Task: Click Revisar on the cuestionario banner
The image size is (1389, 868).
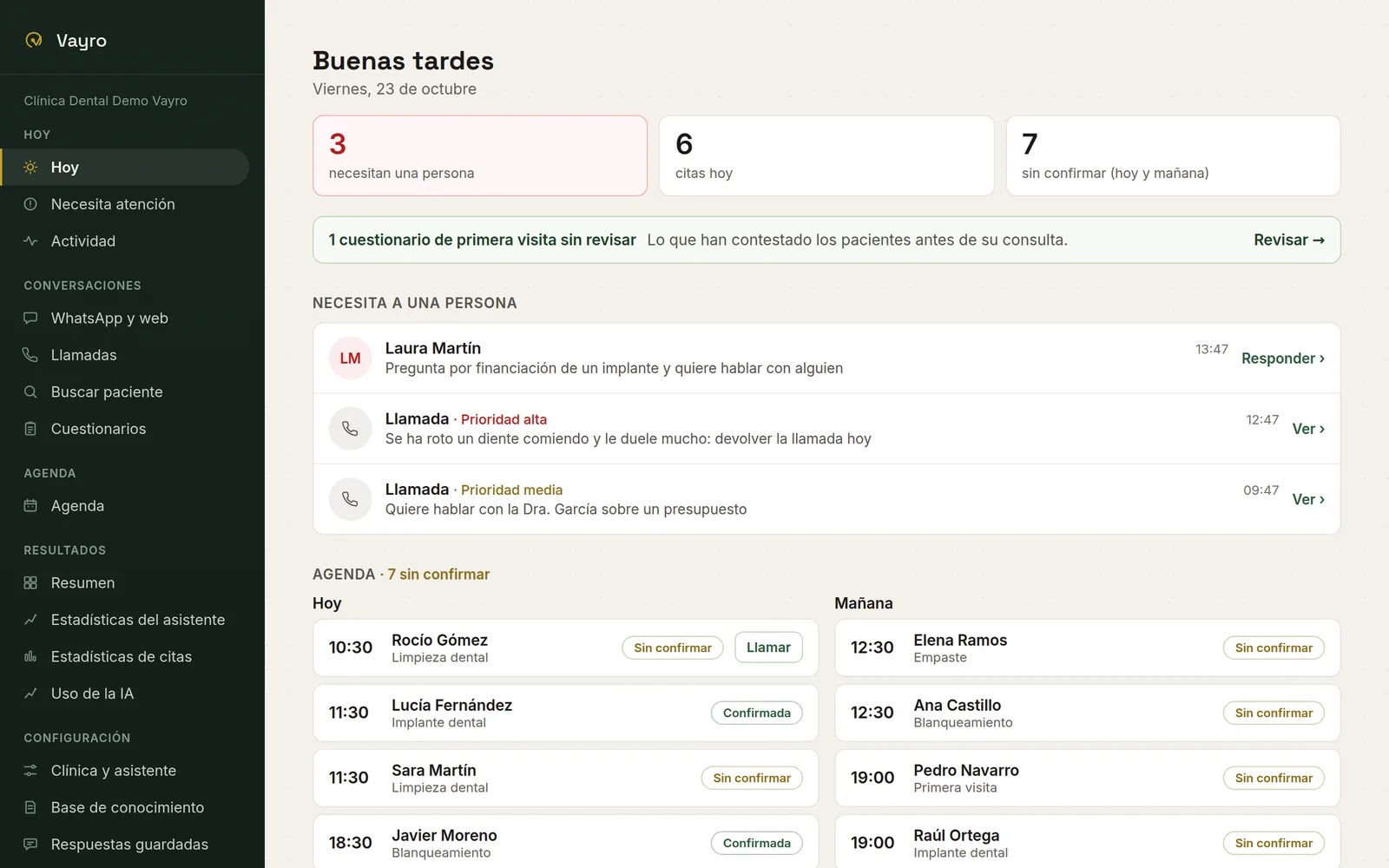Action: (x=1289, y=240)
